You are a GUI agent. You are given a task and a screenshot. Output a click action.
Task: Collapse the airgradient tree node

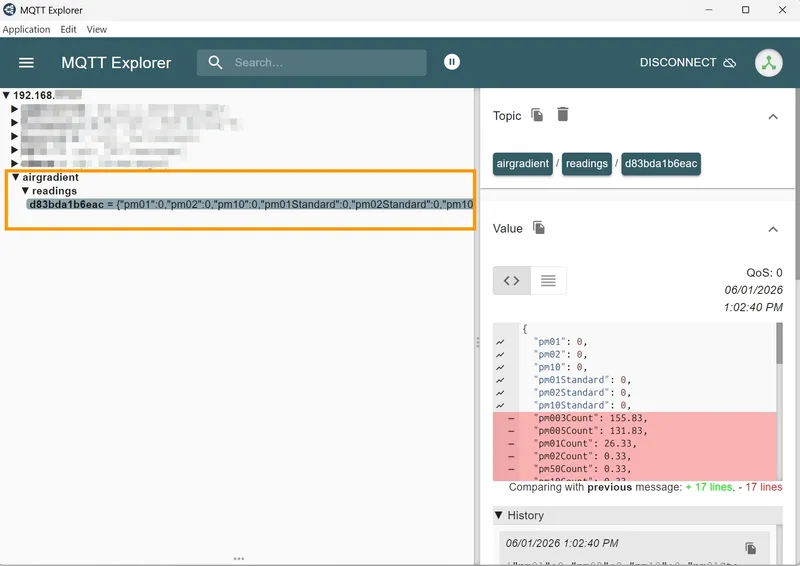pyautogui.click(x=16, y=177)
